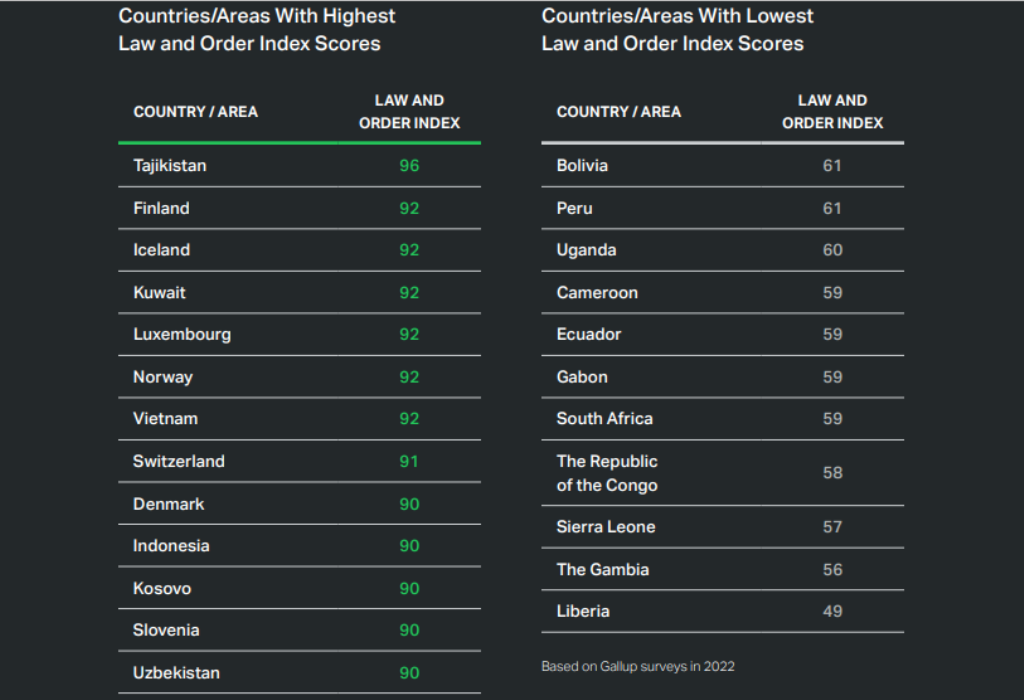Click the Kosovo country name

coord(162,588)
